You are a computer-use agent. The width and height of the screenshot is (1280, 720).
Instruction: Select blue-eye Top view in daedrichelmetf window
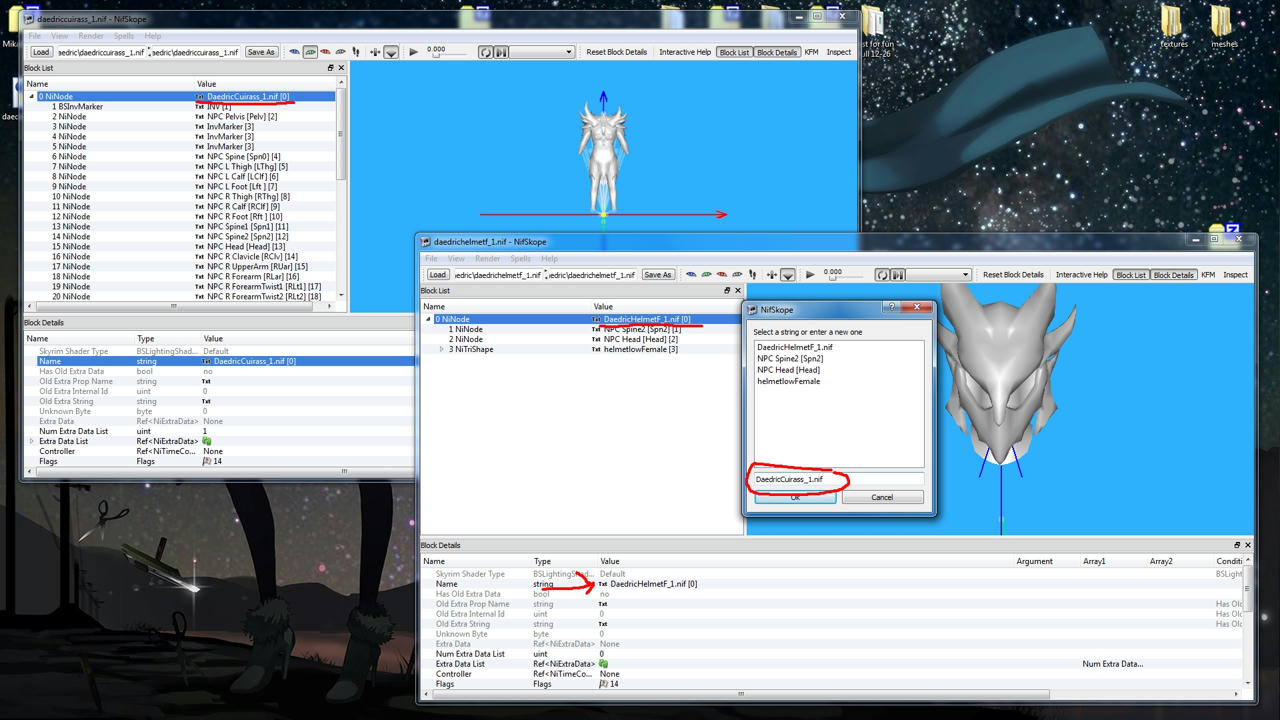[x=691, y=274]
